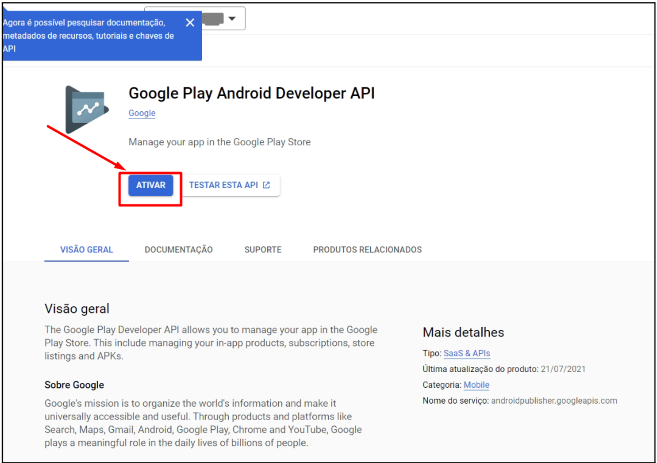657x463 pixels.
Task: Dismiss the blue notification with X
Action: [x=190, y=23]
